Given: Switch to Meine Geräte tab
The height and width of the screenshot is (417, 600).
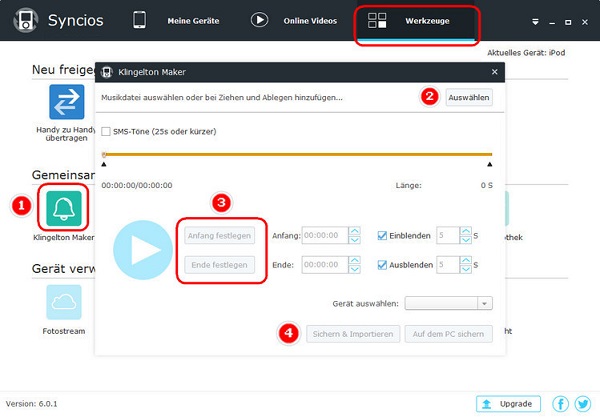Looking at the screenshot, I should [193, 21].
